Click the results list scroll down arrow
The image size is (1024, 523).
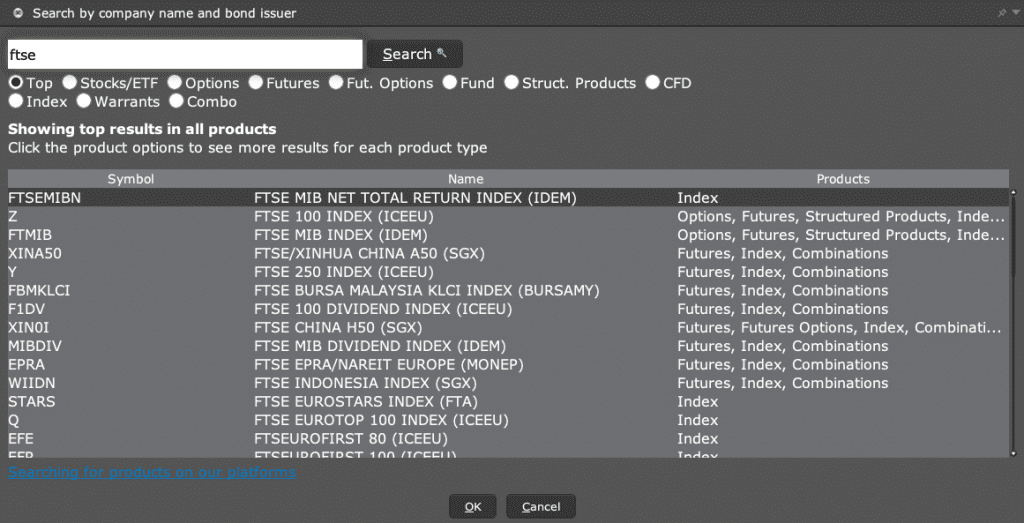[1014, 452]
